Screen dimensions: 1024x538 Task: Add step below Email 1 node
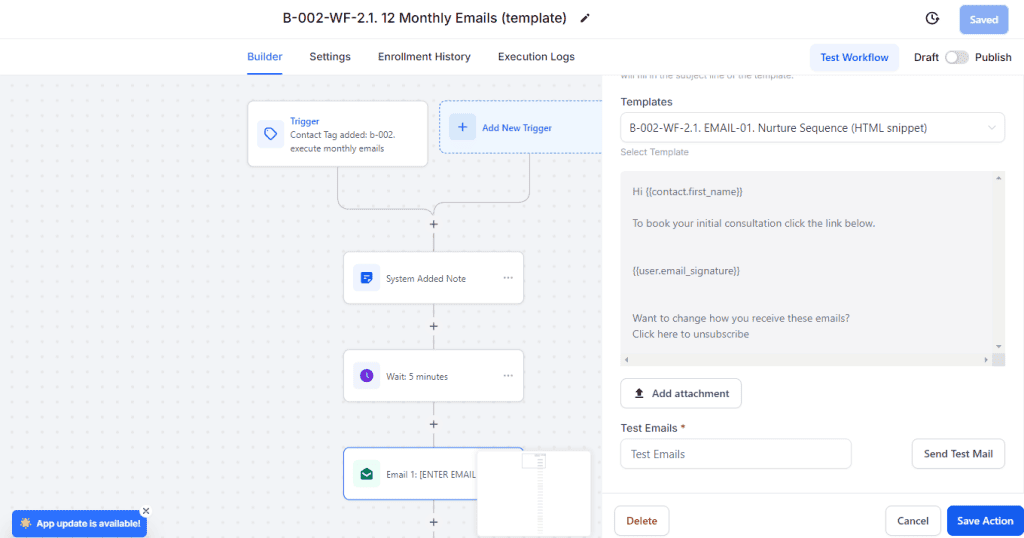[434, 522]
